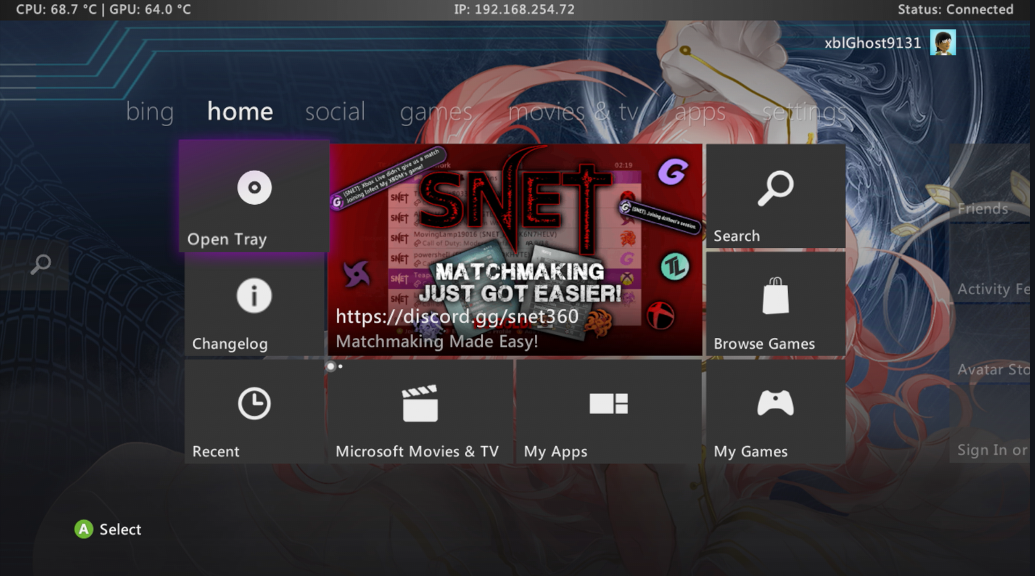Click the xblGhost9131 avatar picture

942,43
